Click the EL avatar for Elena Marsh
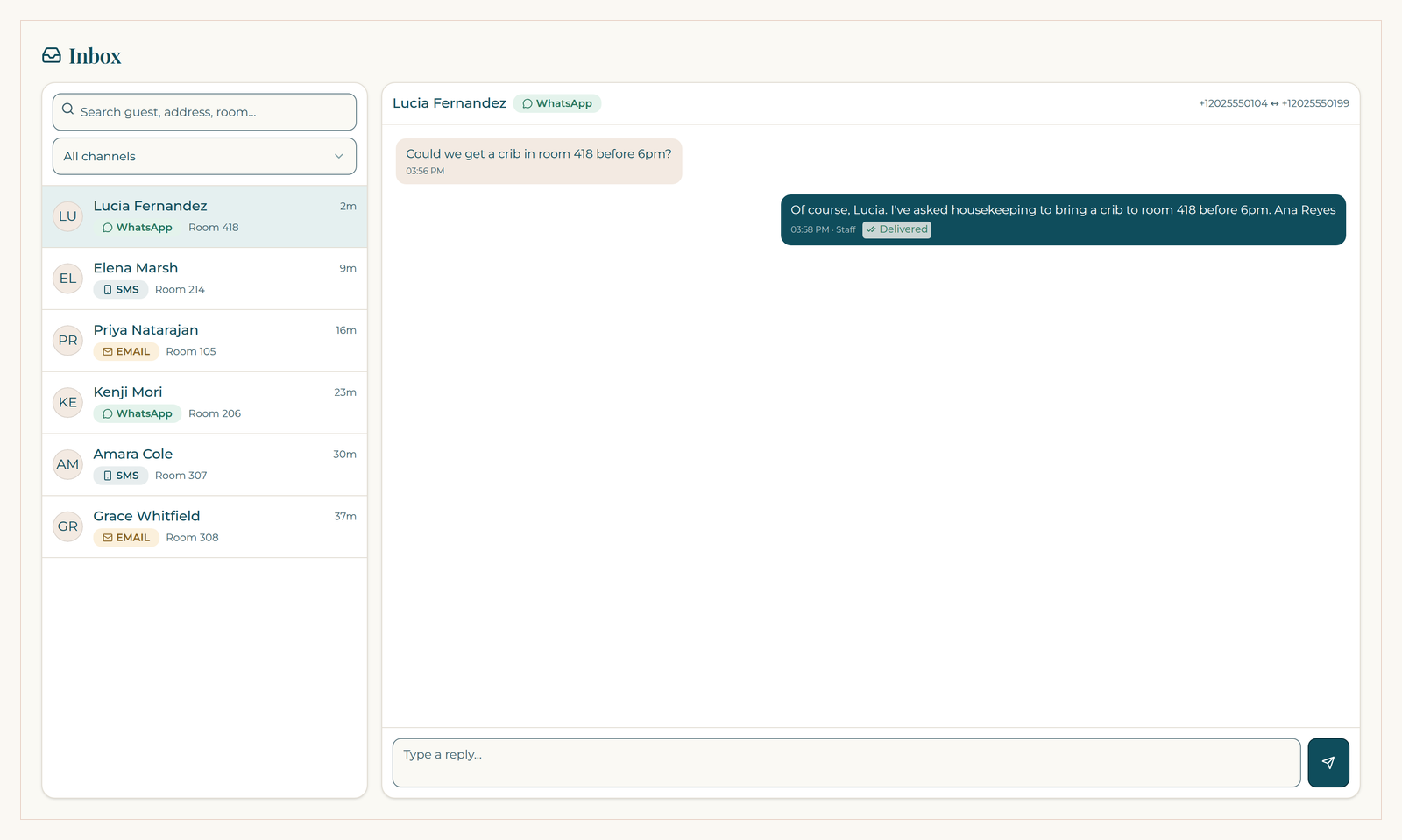 (67, 279)
